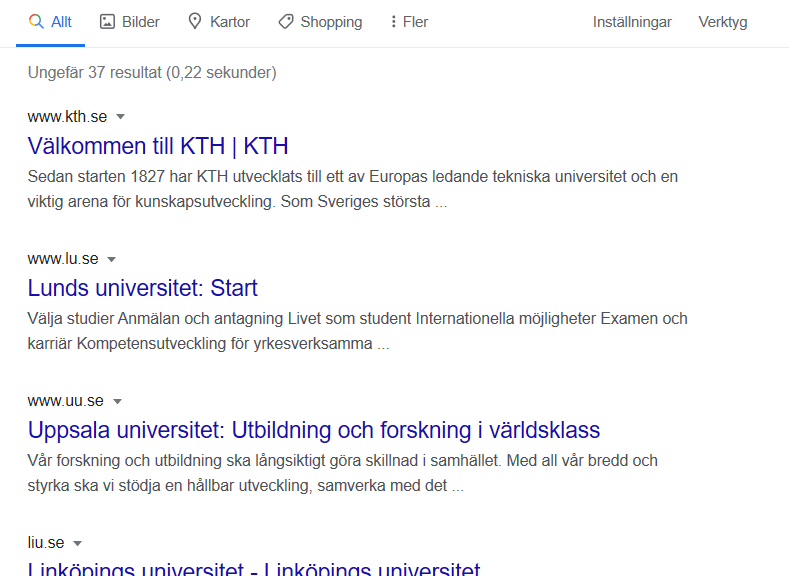789x576 pixels.
Task: Click the map pin icon beside Kartor
Action: pos(195,22)
